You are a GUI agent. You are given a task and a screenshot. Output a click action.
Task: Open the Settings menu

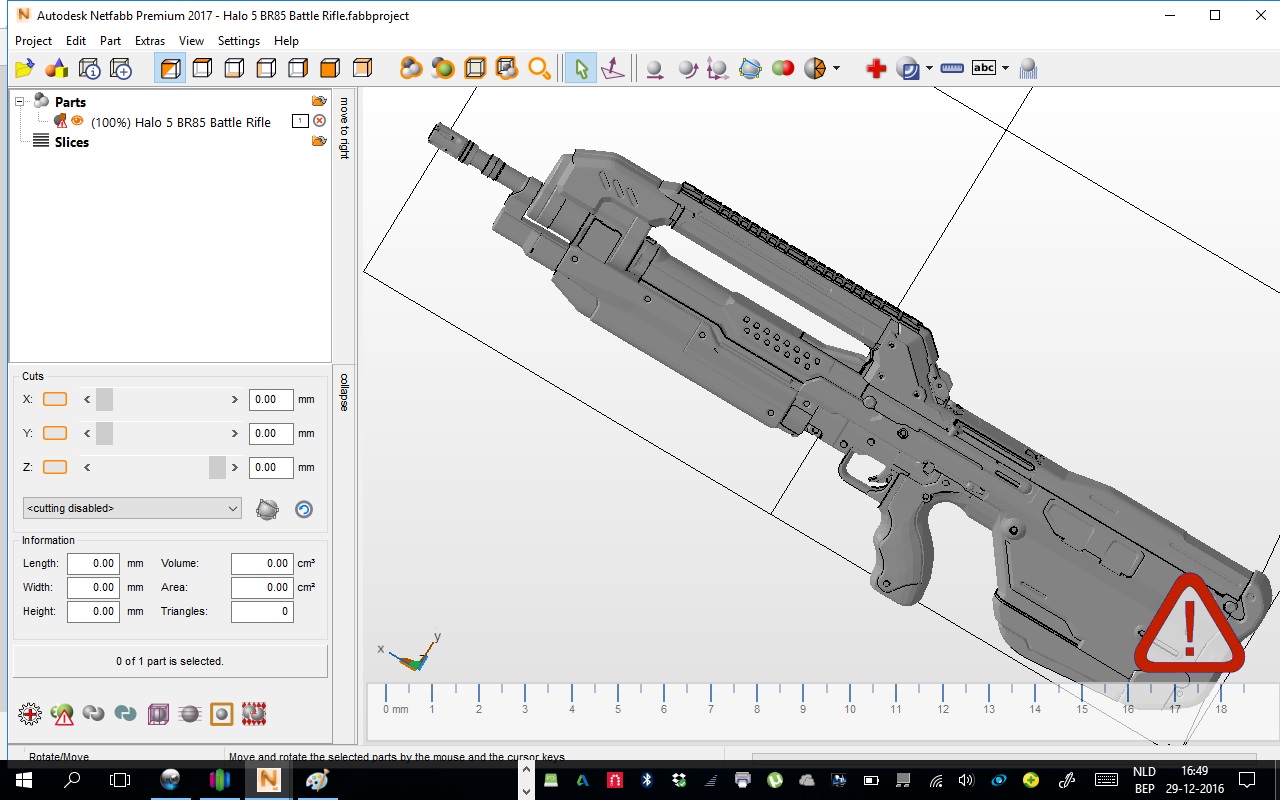click(239, 41)
